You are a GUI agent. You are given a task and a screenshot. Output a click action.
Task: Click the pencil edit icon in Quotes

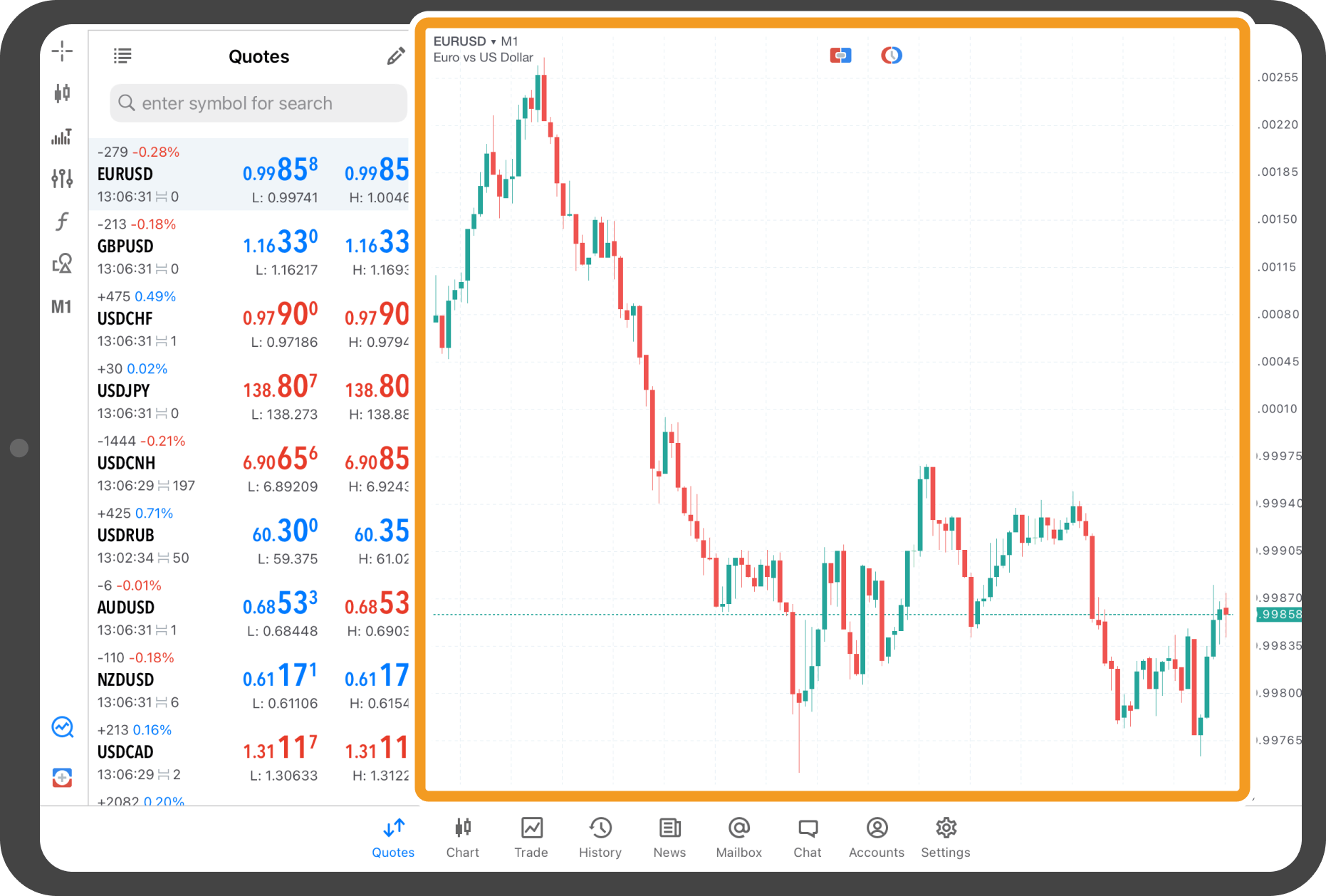coord(396,56)
